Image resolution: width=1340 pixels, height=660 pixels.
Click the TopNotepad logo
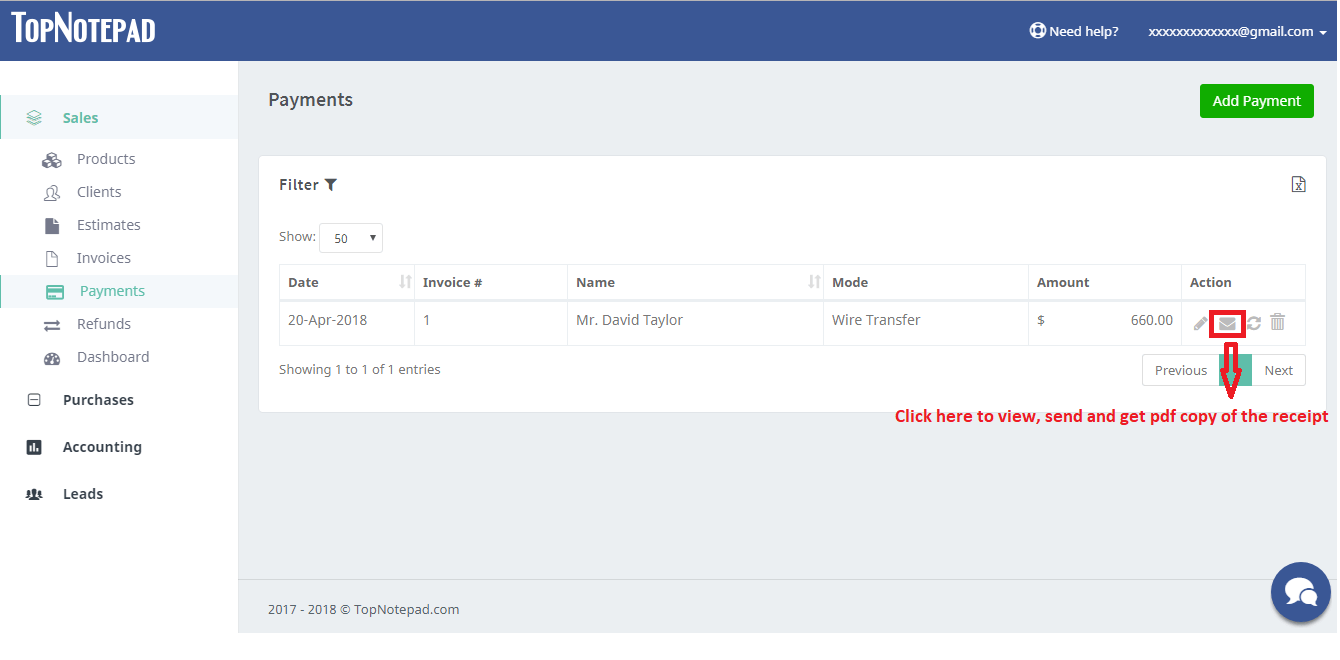(84, 29)
